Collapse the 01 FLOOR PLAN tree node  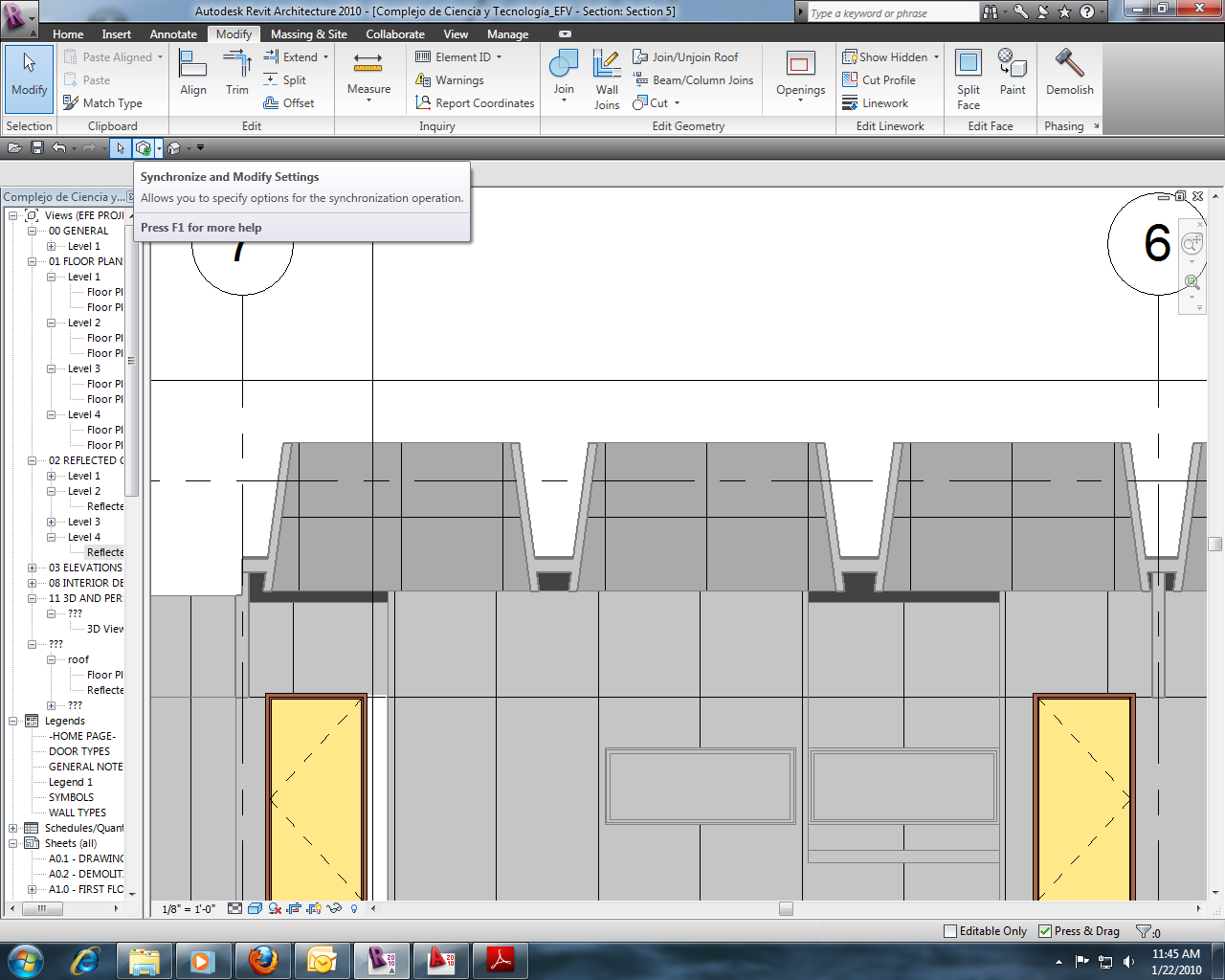point(32,261)
